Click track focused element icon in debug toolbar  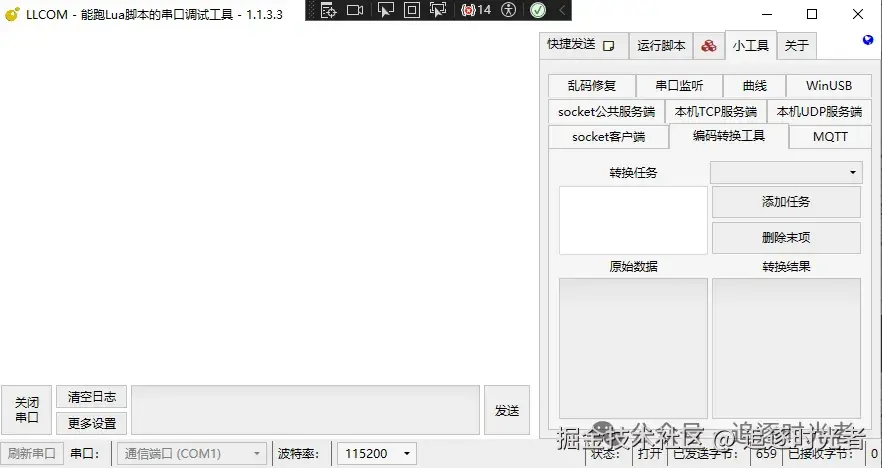tap(438, 10)
